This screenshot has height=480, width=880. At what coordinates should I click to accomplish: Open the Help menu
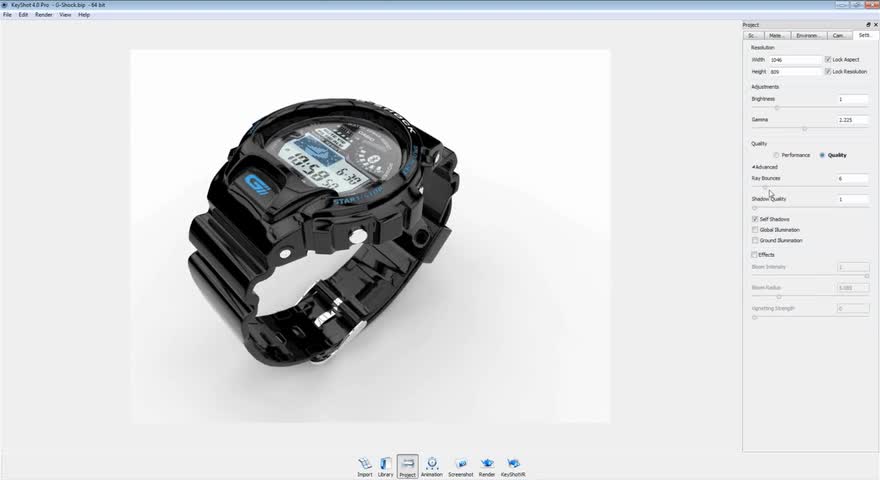pos(84,15)
